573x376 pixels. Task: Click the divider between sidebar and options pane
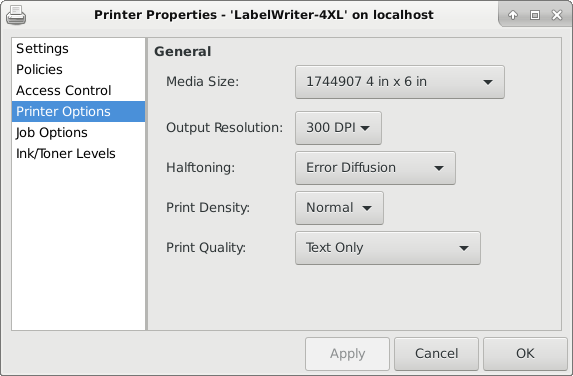(147, 184)
